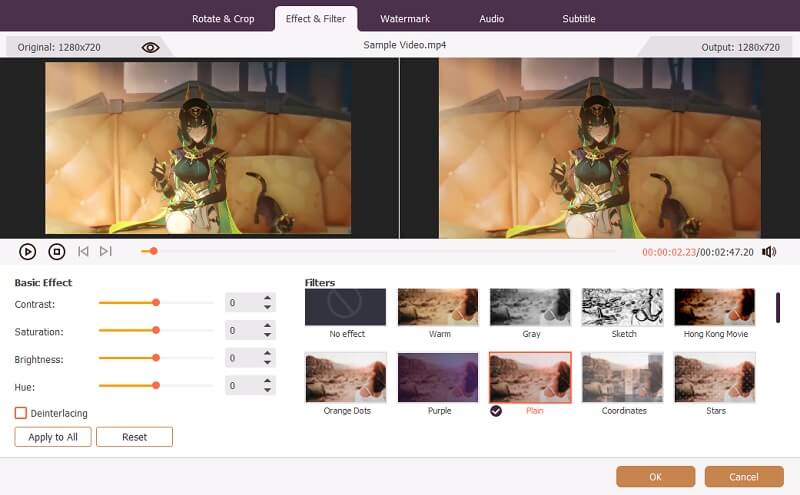Screen dimensions: 800x495
Task: Open the Watermark tab
Action: [x=403, y=19]
